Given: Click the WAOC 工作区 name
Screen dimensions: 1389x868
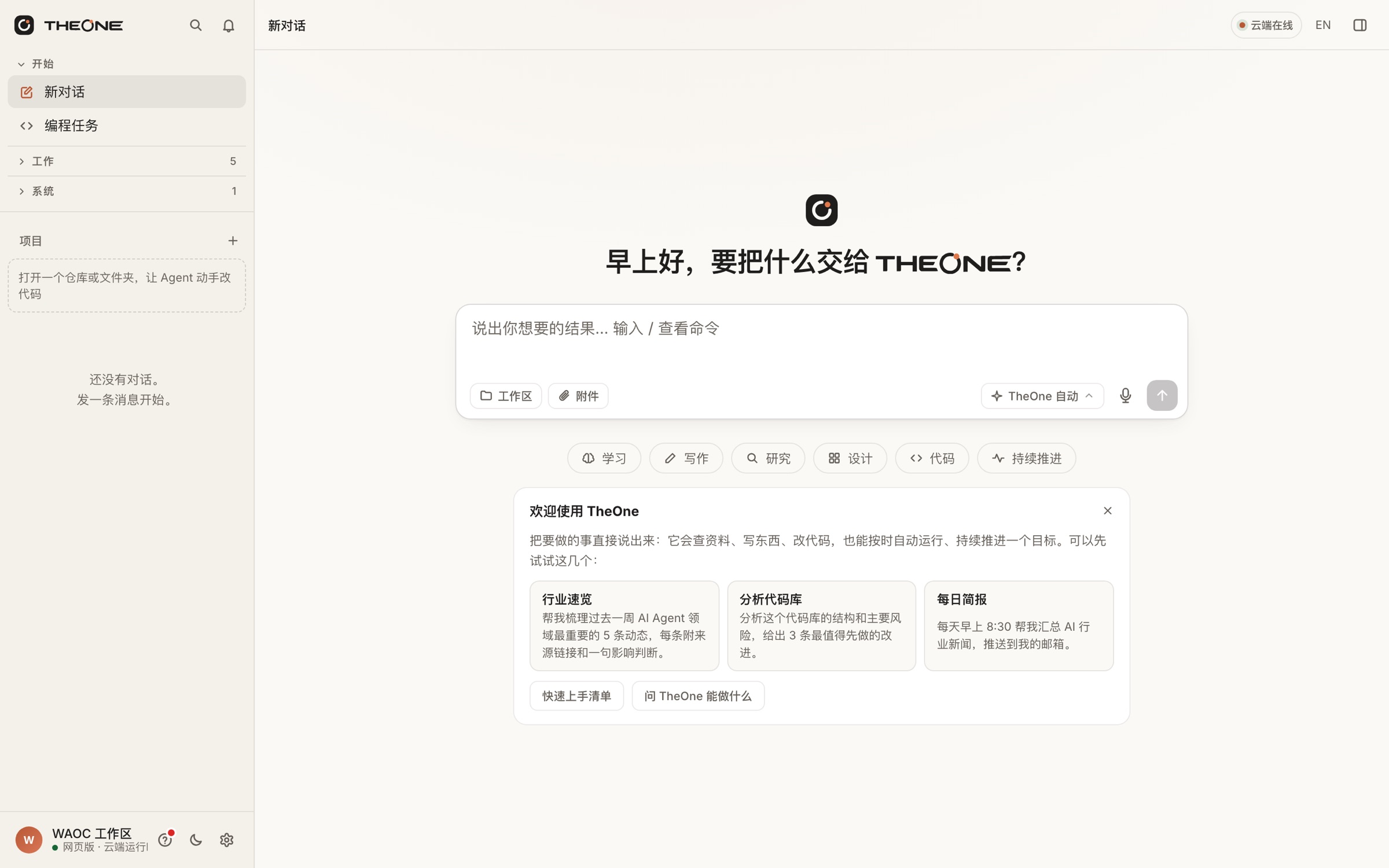Looking at the screenshot, I should (92, 833).
